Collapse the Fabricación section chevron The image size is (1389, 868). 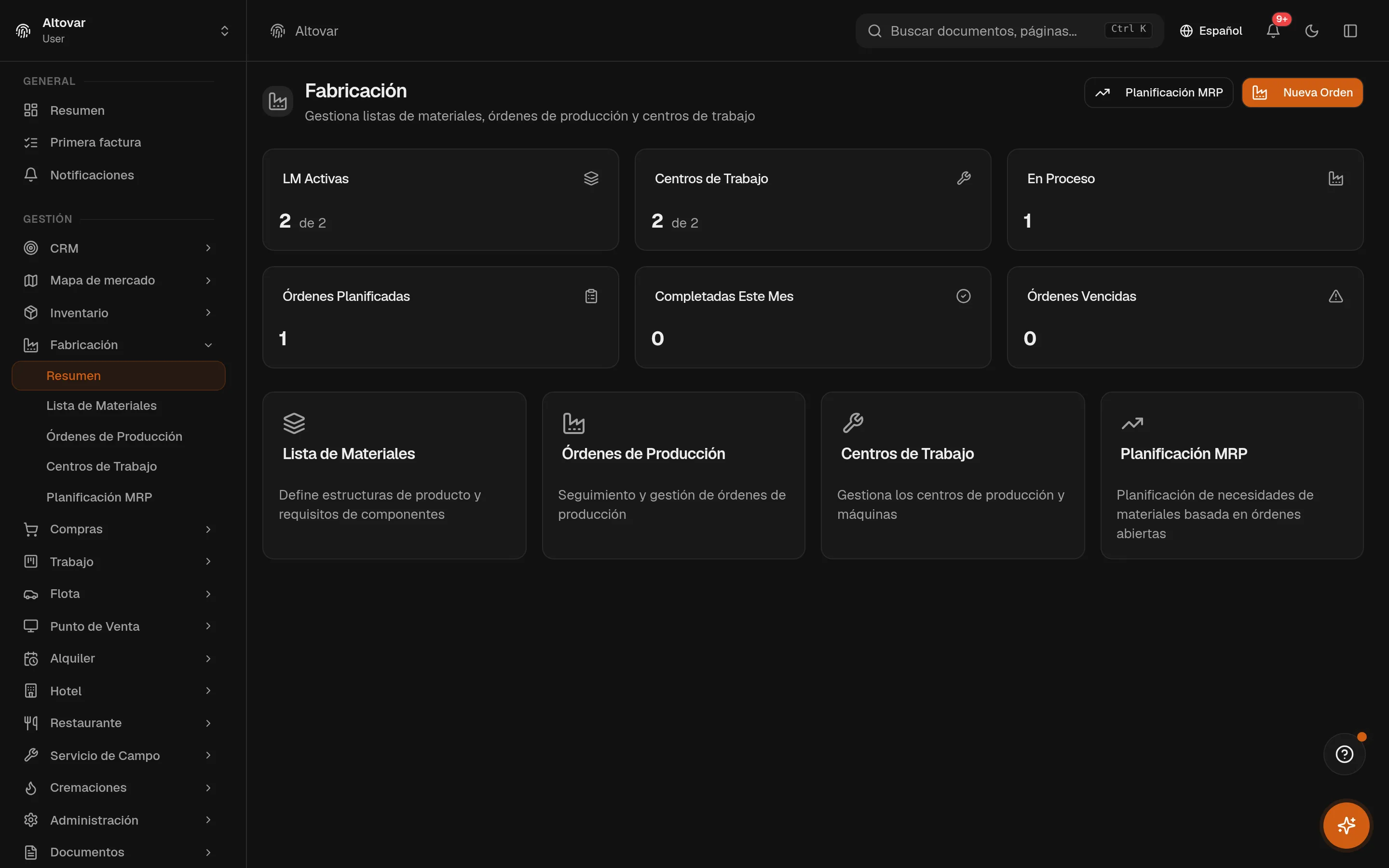pos(208,345)
